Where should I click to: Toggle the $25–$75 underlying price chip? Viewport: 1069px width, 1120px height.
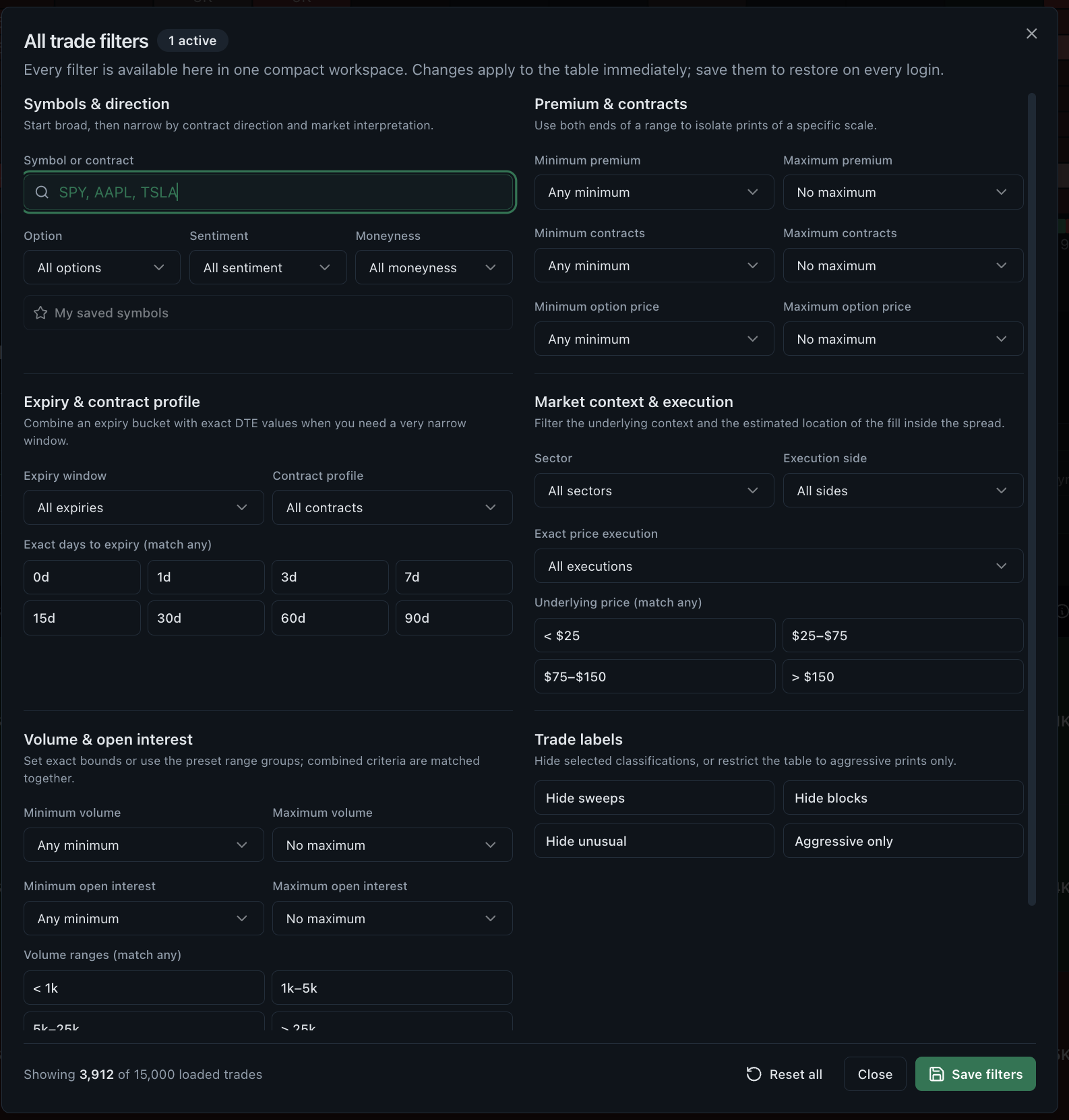903,635
